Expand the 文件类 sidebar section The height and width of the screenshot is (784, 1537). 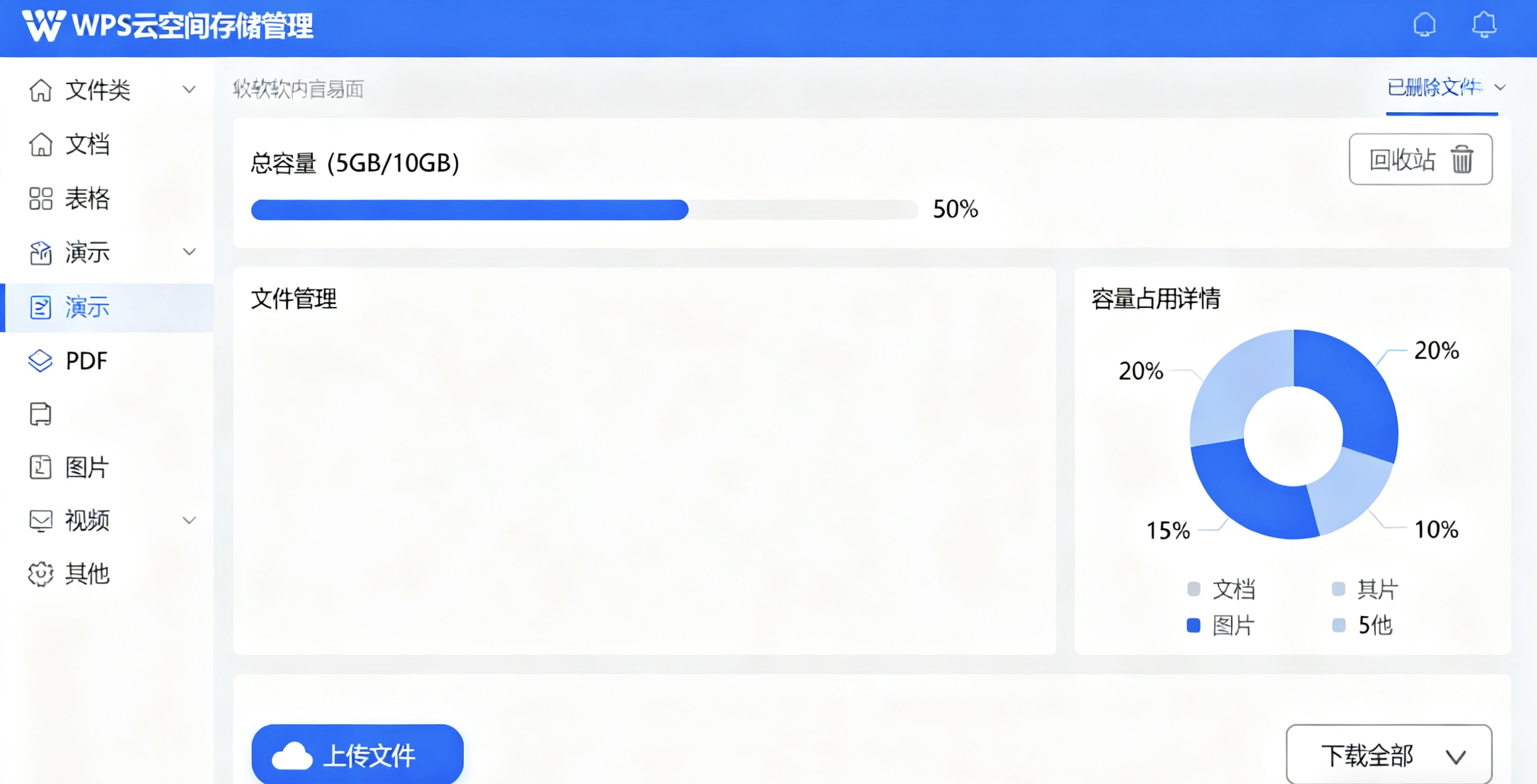[189, 90]
